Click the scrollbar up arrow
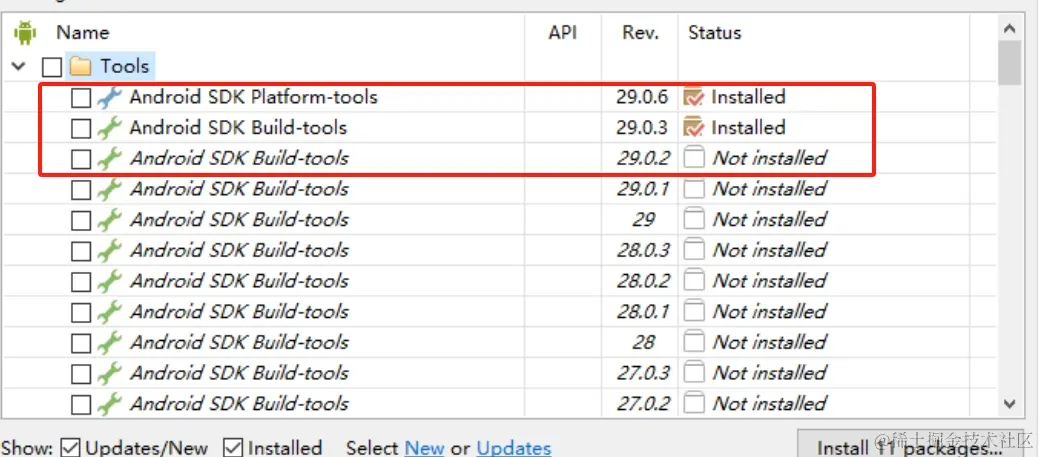 click(1009, 29)
